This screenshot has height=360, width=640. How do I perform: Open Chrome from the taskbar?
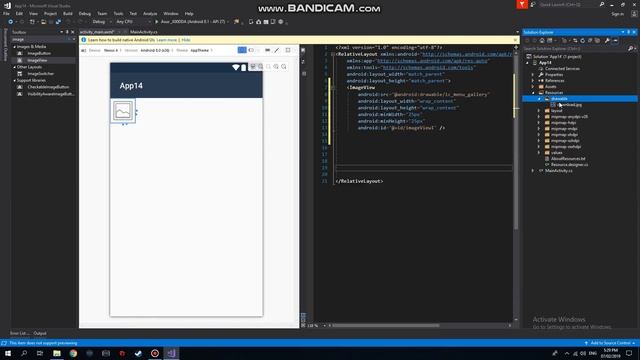(x=73, y=353)
